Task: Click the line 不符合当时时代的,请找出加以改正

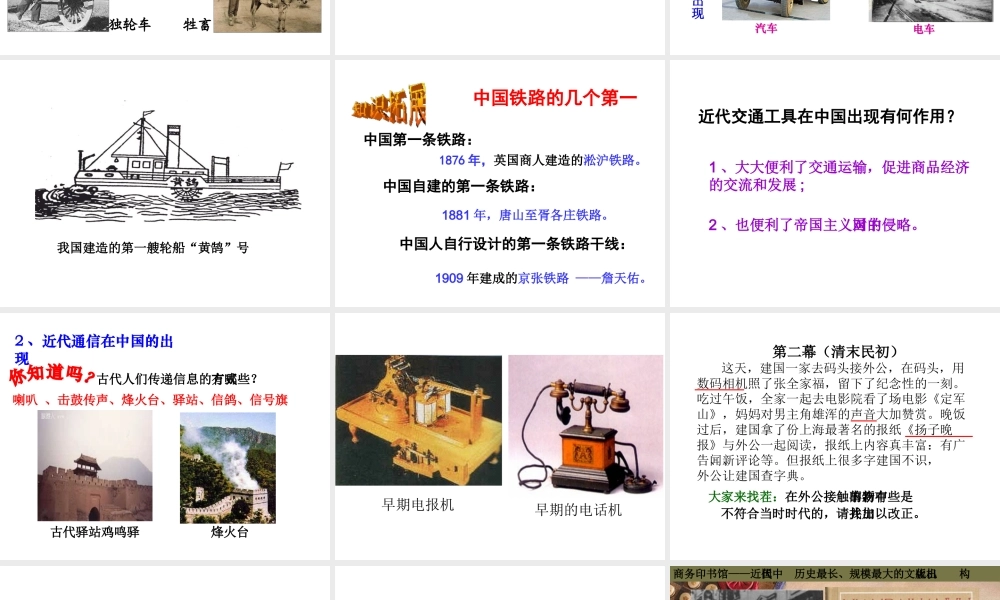Action: tap(821, 513)
